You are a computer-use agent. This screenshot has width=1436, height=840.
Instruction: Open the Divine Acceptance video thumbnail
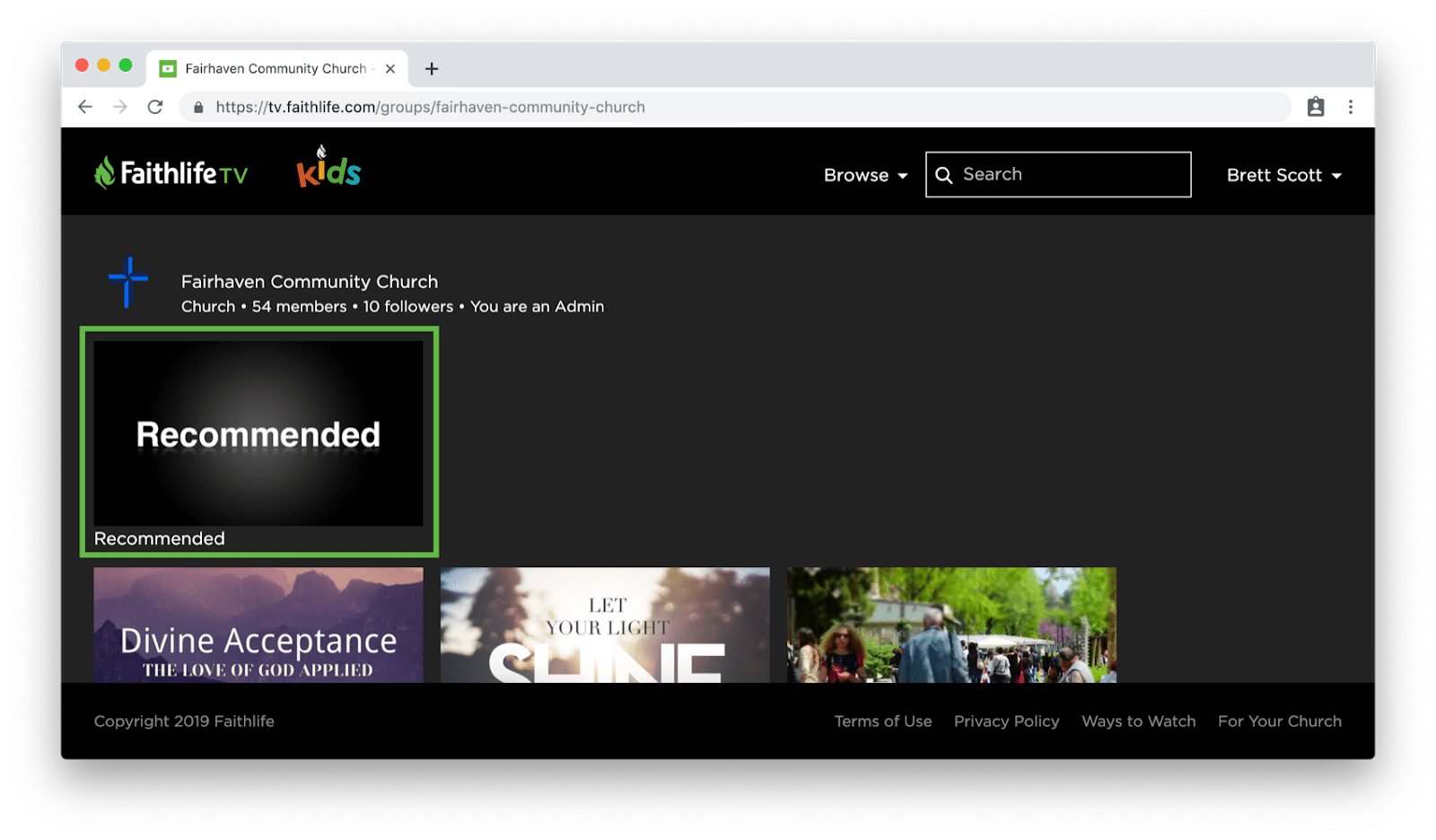[x=258, y=625]
